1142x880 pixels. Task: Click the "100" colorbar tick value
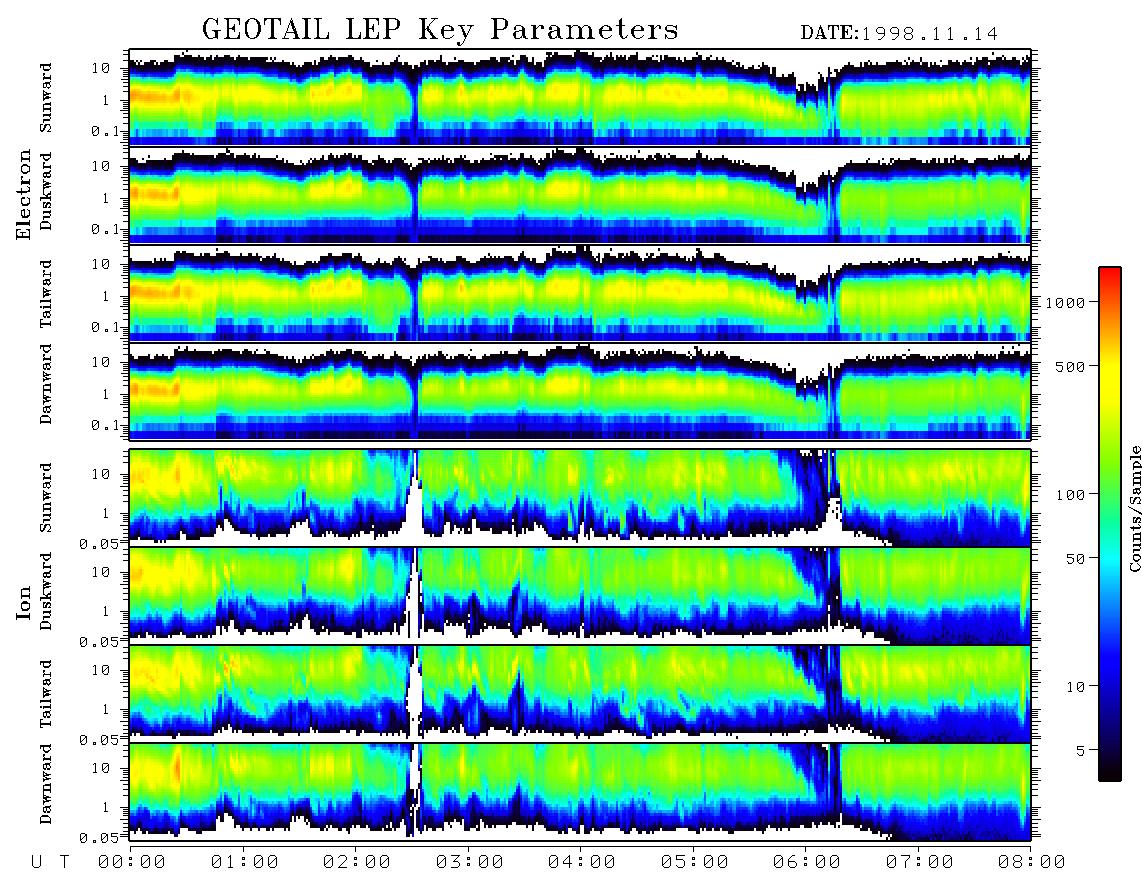point(1071,495)
